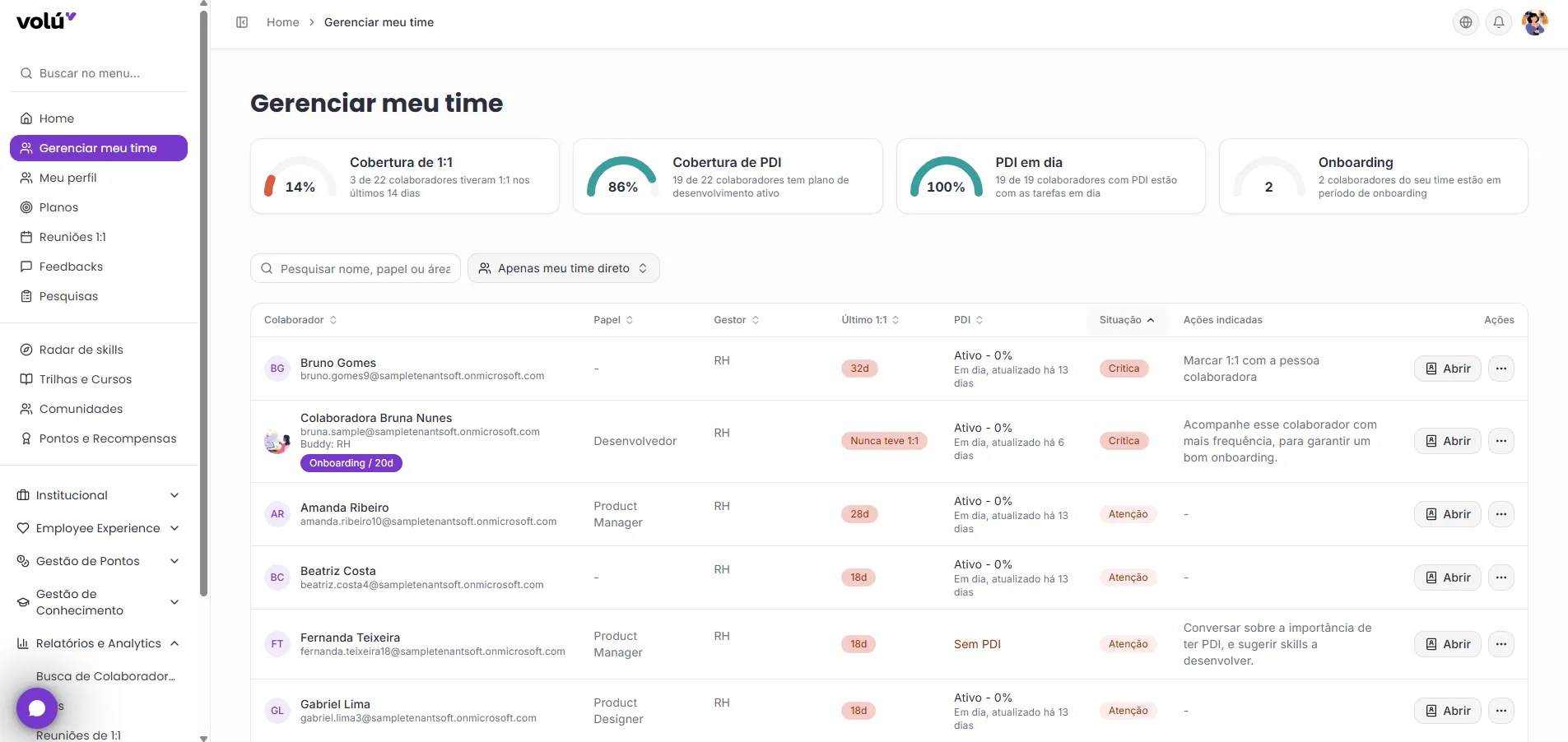Expand Employee Experience section
The width and height of the screenshot is (1568, 742).
coord(99,528)
